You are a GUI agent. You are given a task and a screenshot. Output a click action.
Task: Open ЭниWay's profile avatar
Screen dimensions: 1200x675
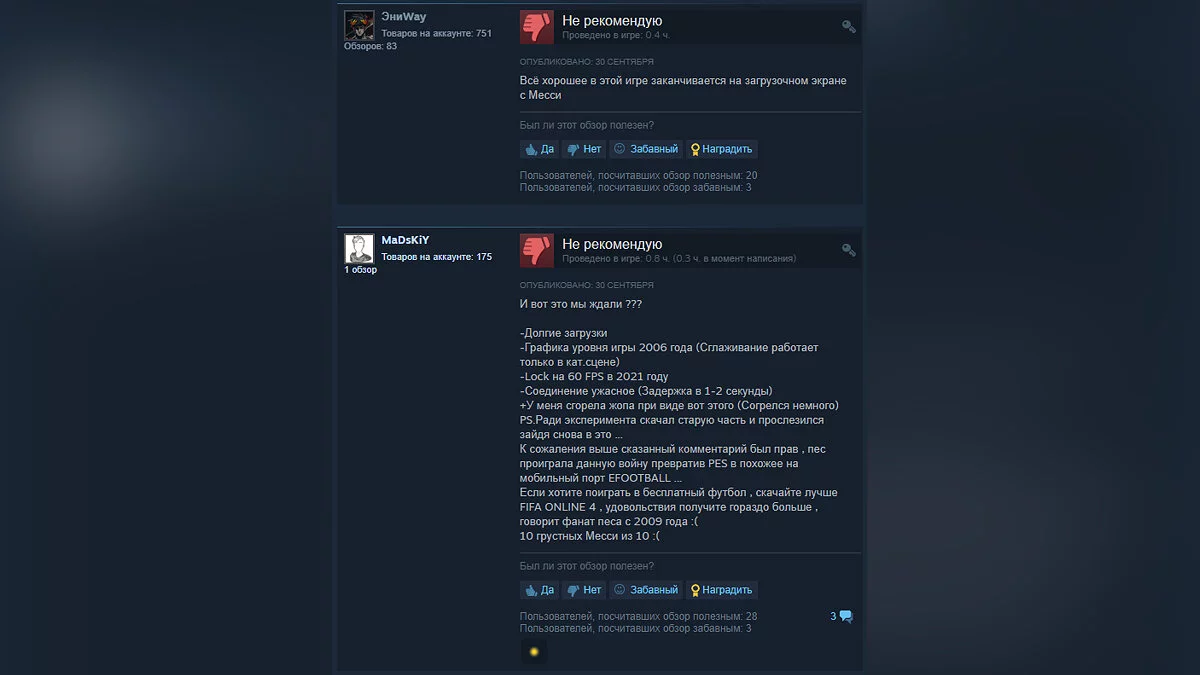click(359, 25)
